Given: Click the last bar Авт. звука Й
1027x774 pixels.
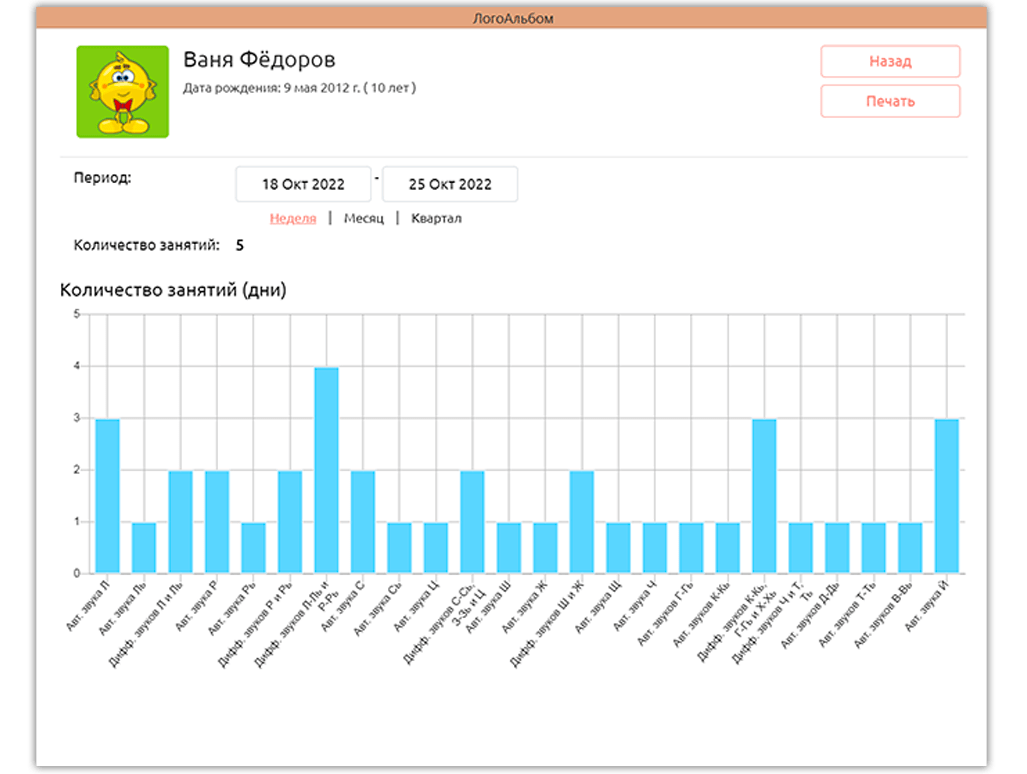Looking at the screenshot, I should point(946,496).
